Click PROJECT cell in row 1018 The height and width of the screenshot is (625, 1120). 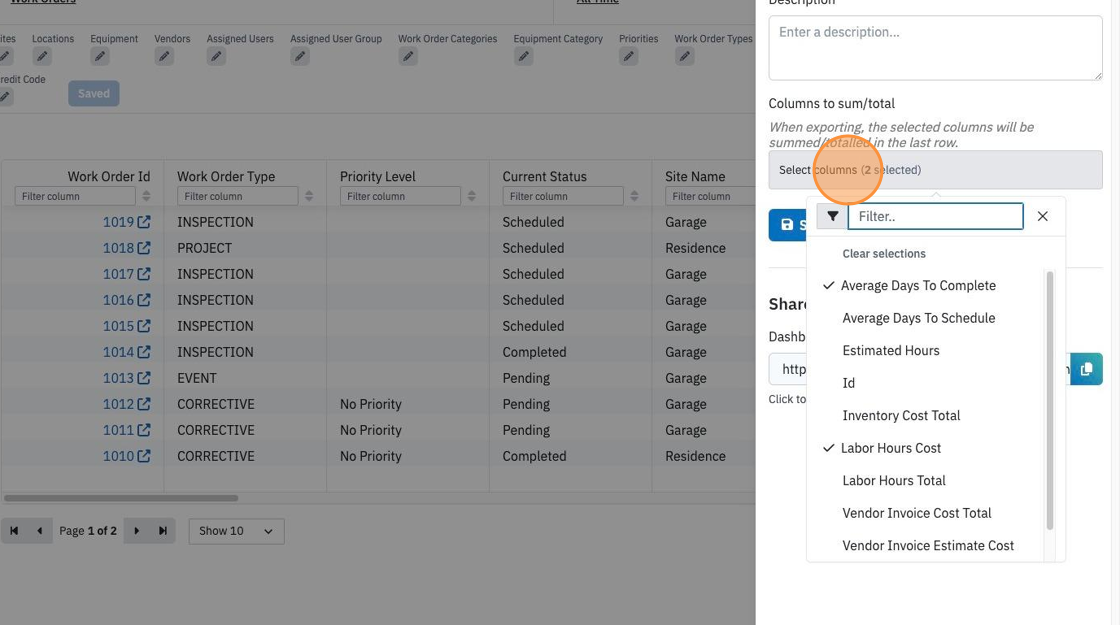pos(204,248)
